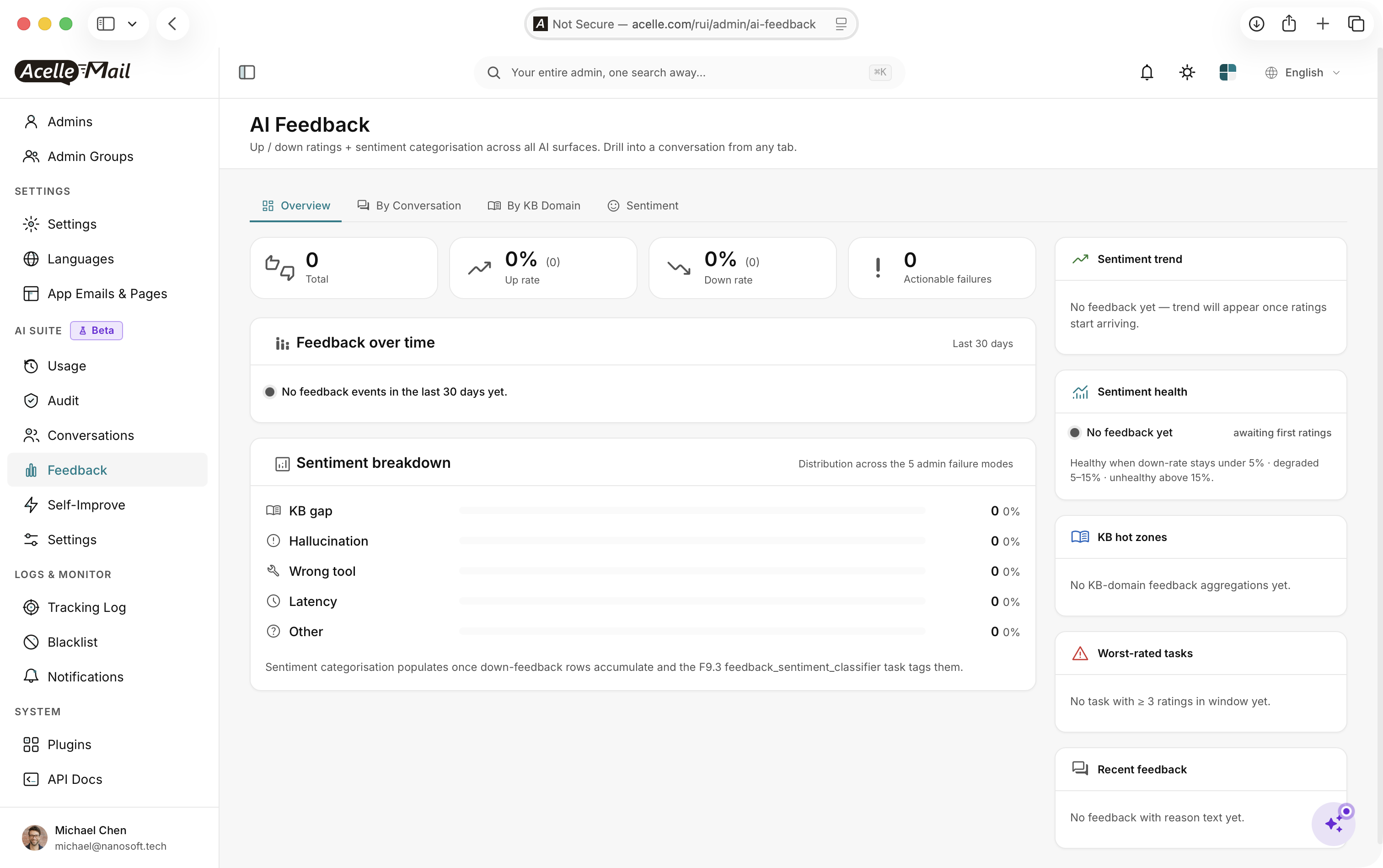Click the Sentiment health chart icon
Image resolution: width=1383 pixels, height=868 pixels.
[x=1080, y=391]
